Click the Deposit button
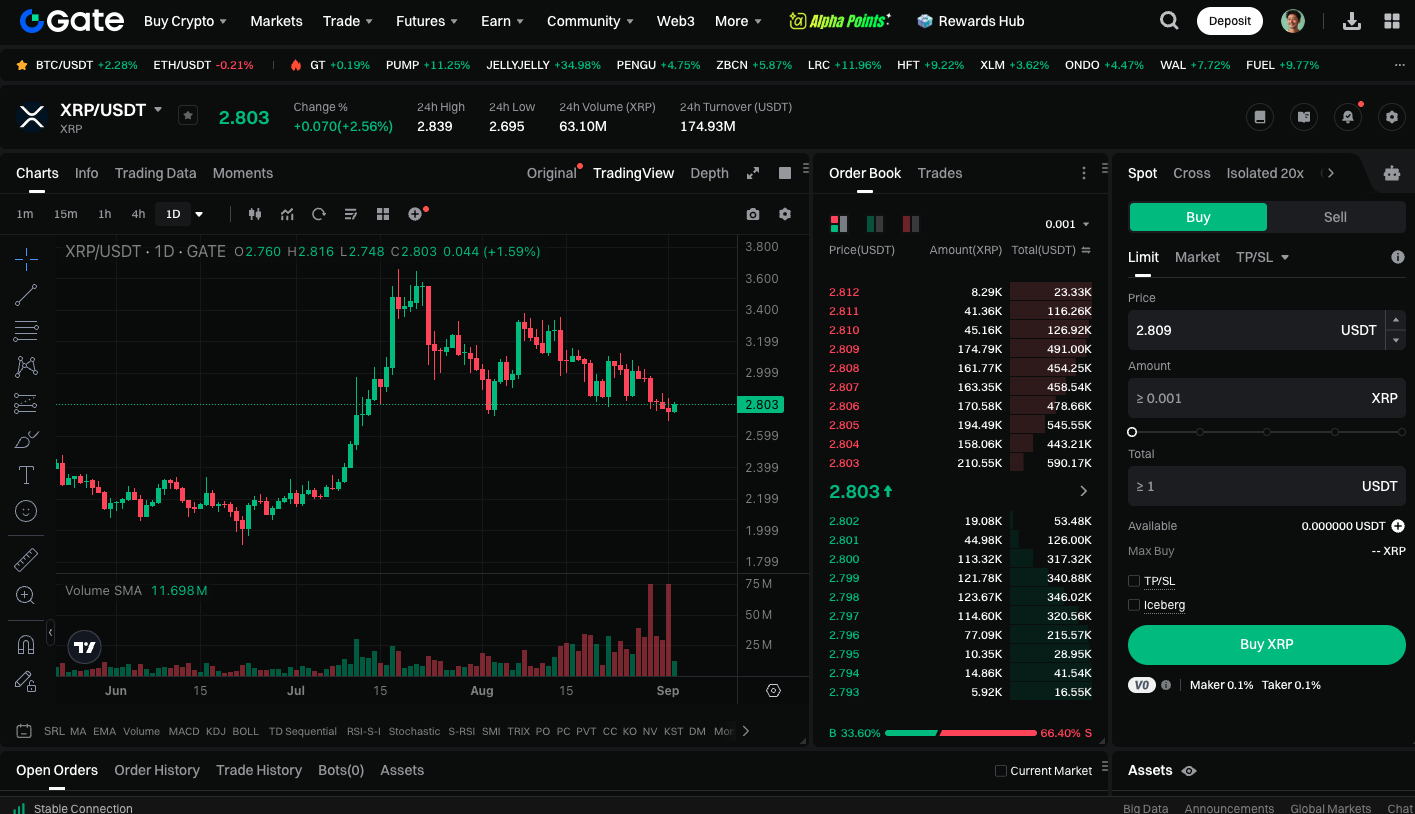The width and height of the screenshot is (1415, 814). click(x=1229, y=21)
